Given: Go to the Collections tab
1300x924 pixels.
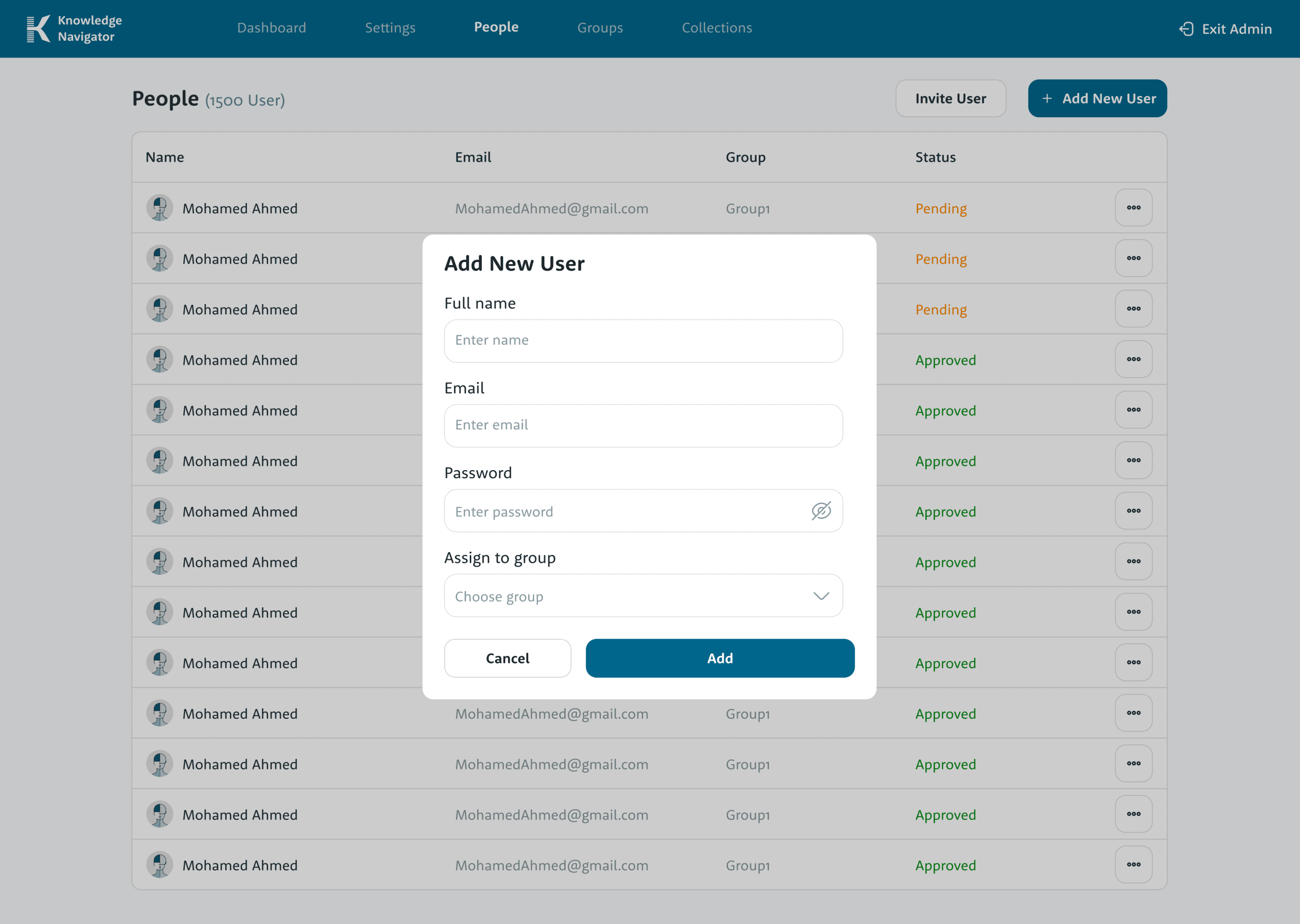Looking at the screenshot, I should coord(717,28).
